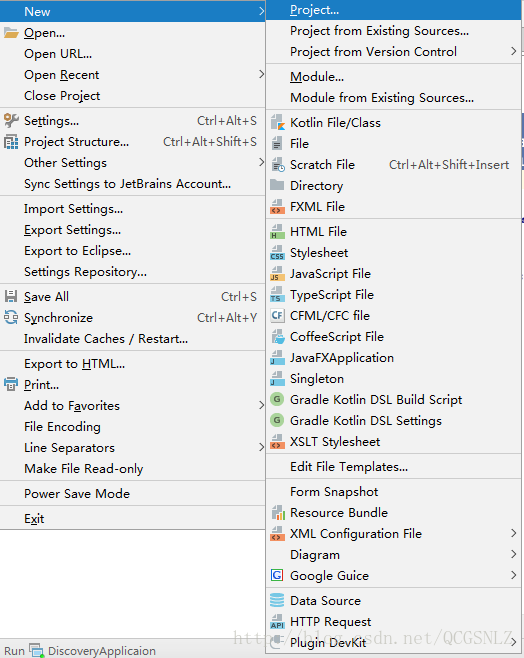
Task: Click the XSLT Stylesheet icon
Action: pyautogui.click(x=277, y=441)
